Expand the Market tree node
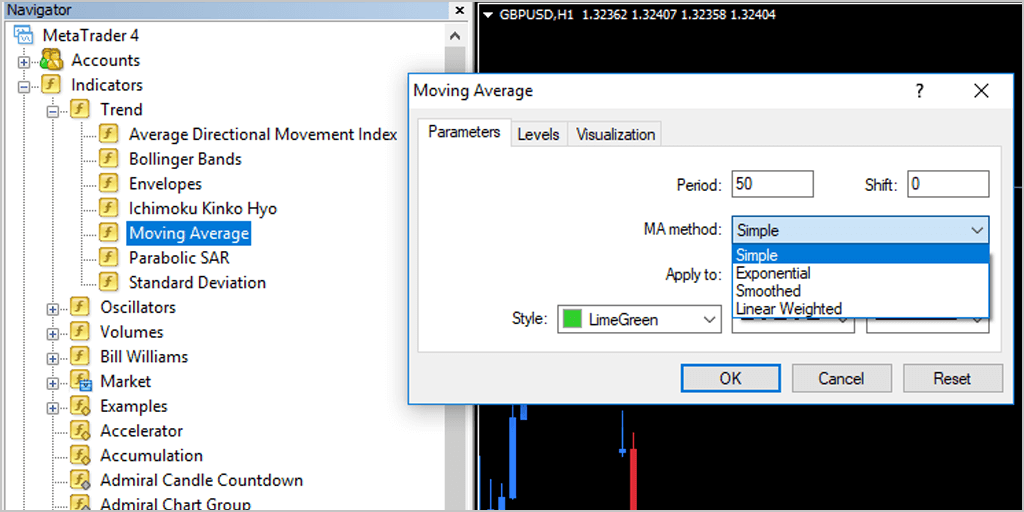Viewport: 1024px width, 512px height. coord(54,383)
